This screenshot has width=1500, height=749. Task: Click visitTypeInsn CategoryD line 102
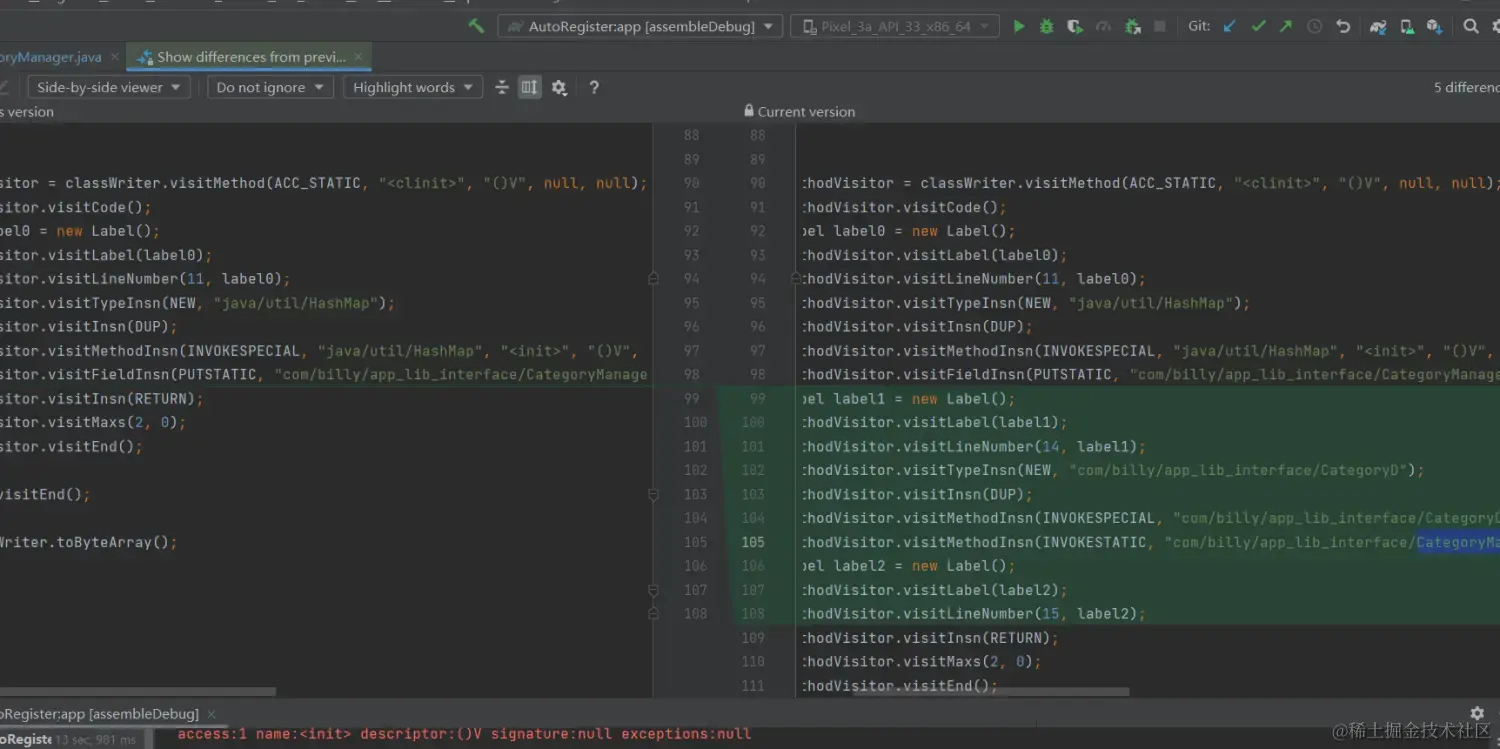1112,470
